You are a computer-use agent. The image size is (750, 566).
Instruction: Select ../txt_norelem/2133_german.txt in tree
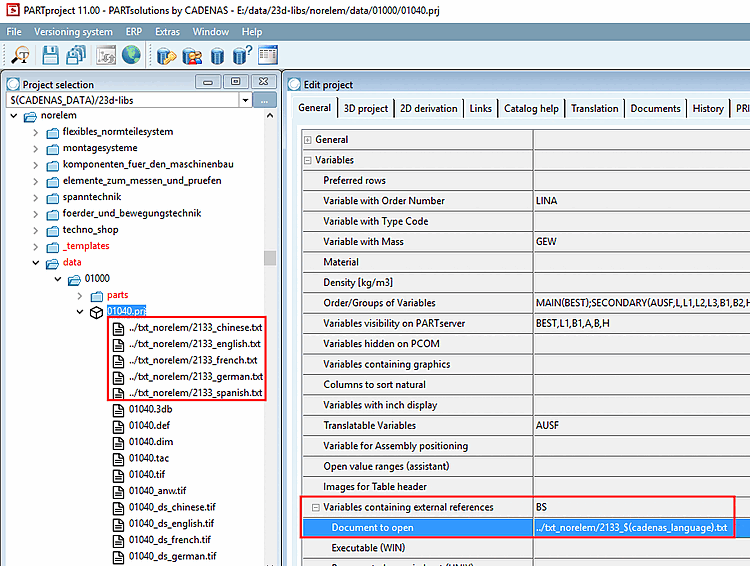[196, 377]
